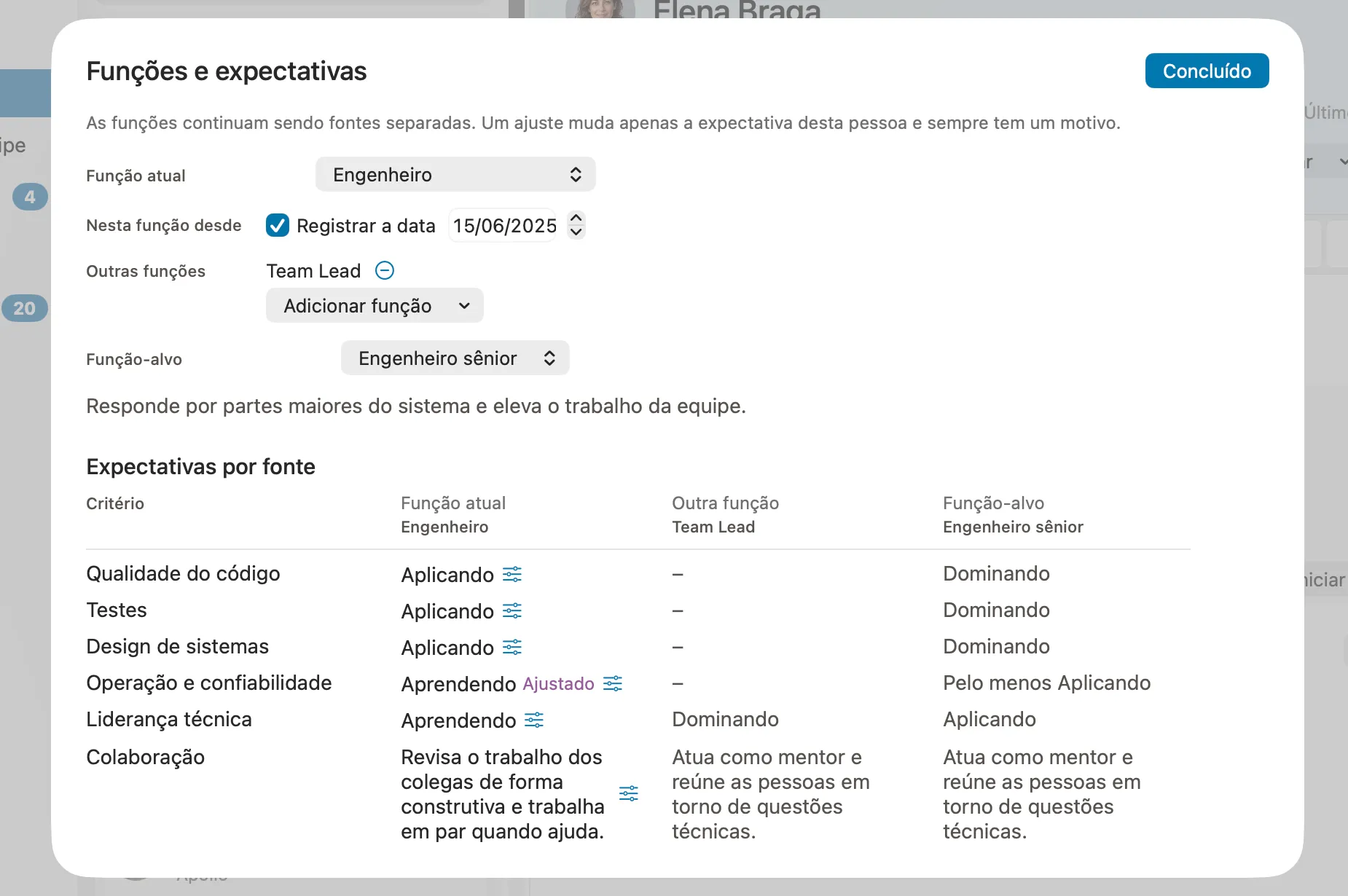Select the Design de sistemas criterion
Screen dimensions: 1348x896
click(x=177, y=647)
